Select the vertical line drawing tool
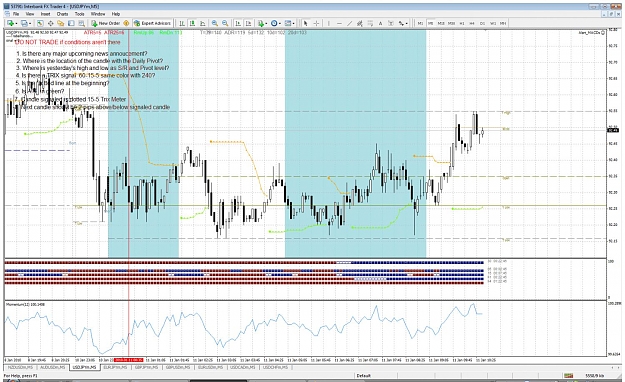625x382 pixels. (329, 23)
